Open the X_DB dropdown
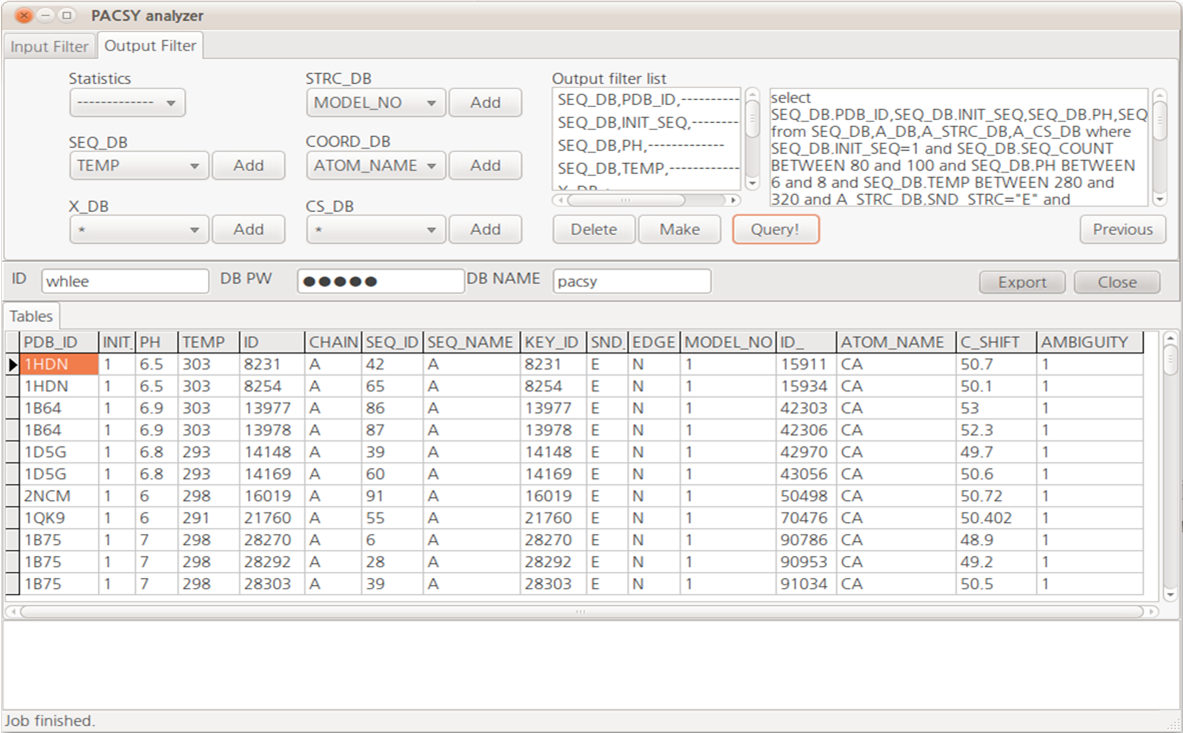The height and width of the screenshot is (733, 1183). [138, 229]
